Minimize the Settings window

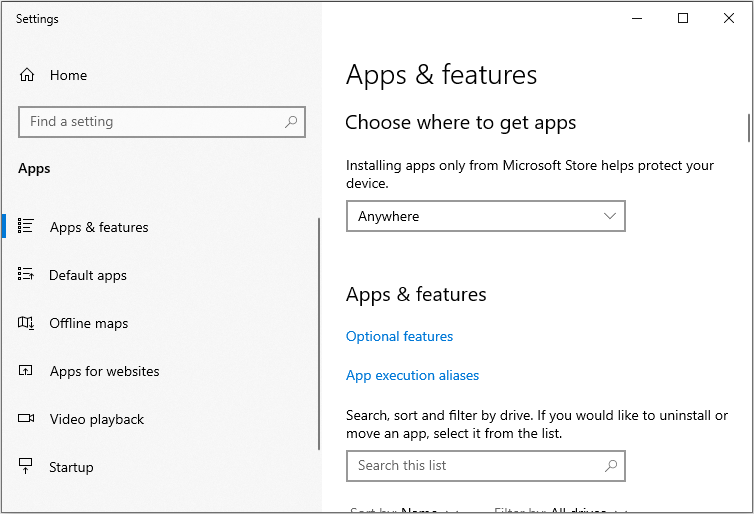pyautogui.click(x=637, y=18)
